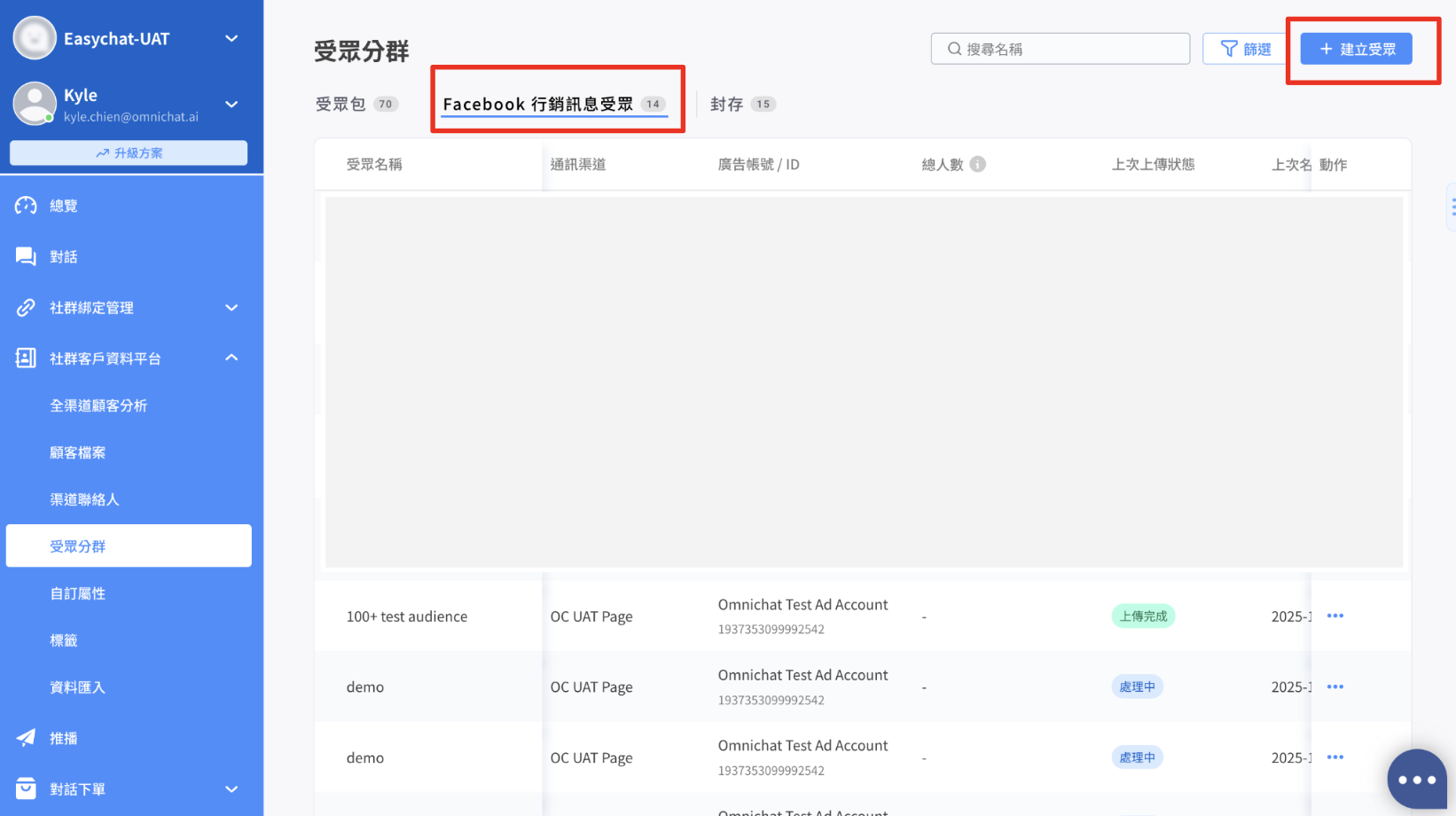Expand the Easychat-UAT workspace dropdown
Viewport: 1456px width, 816px height.
click(x=231, y=38)
